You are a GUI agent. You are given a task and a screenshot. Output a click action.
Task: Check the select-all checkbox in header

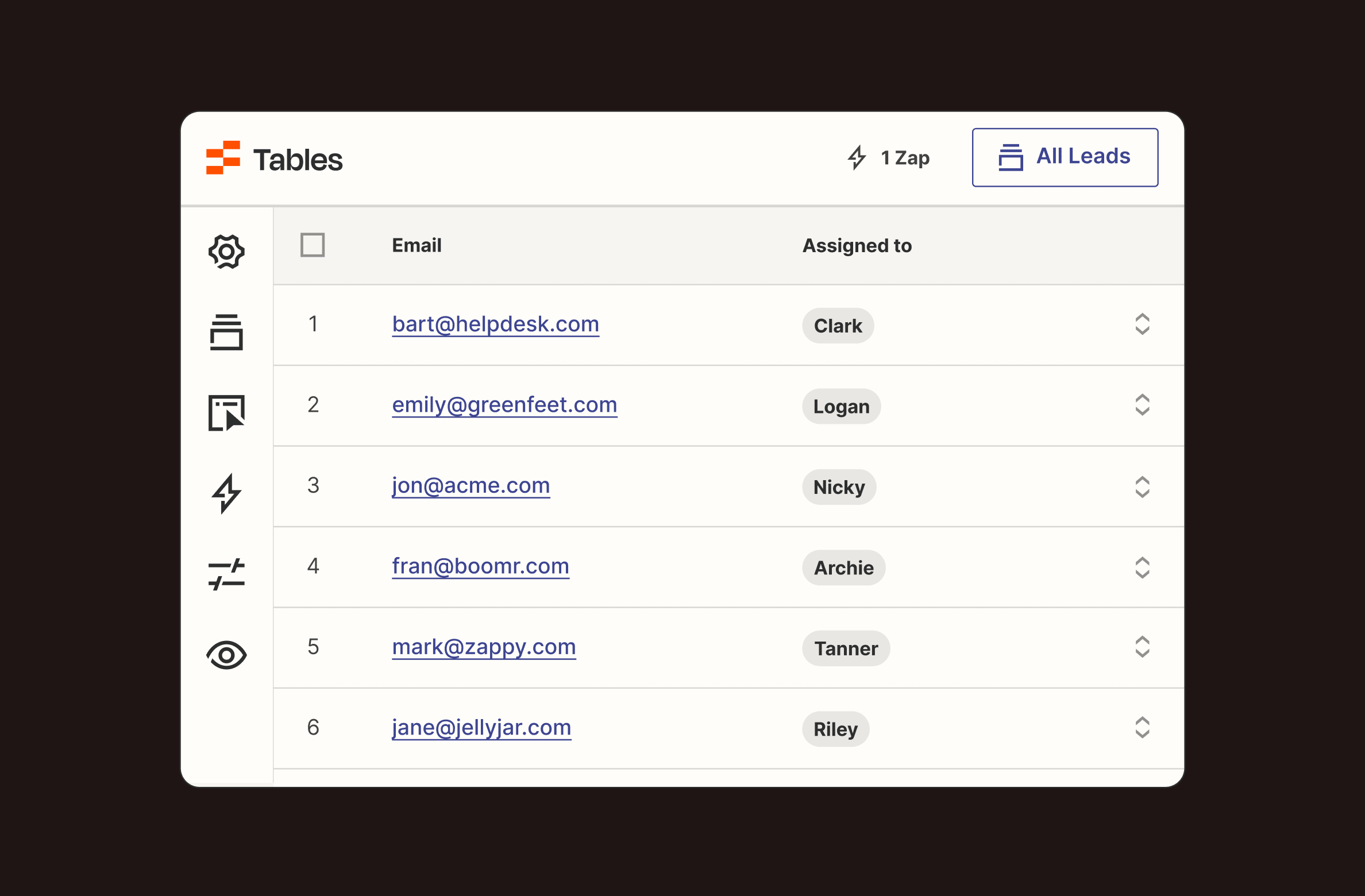pos(313,245)
